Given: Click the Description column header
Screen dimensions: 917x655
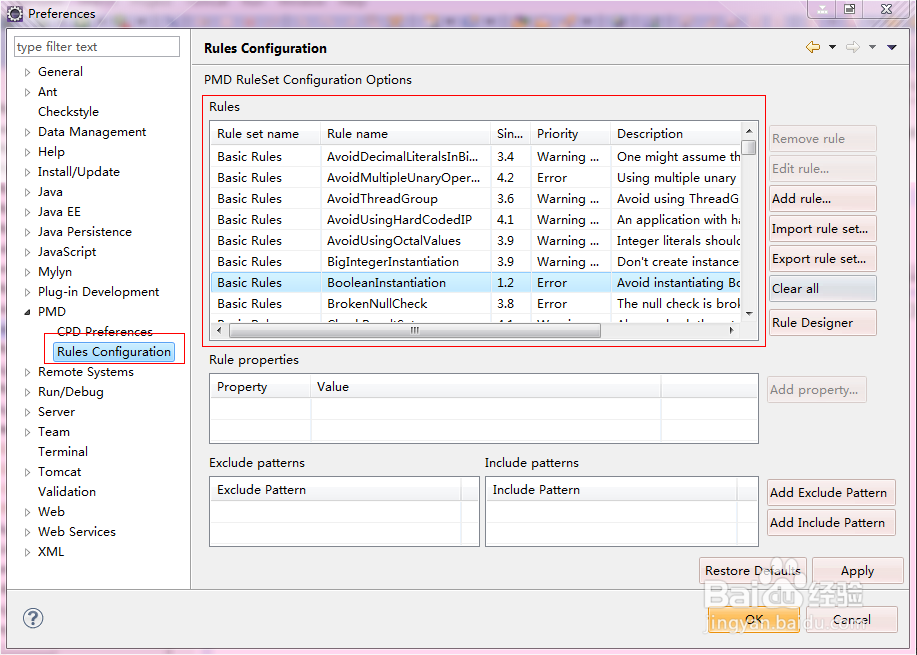Looking at the screenshot, I should (675, 134).
